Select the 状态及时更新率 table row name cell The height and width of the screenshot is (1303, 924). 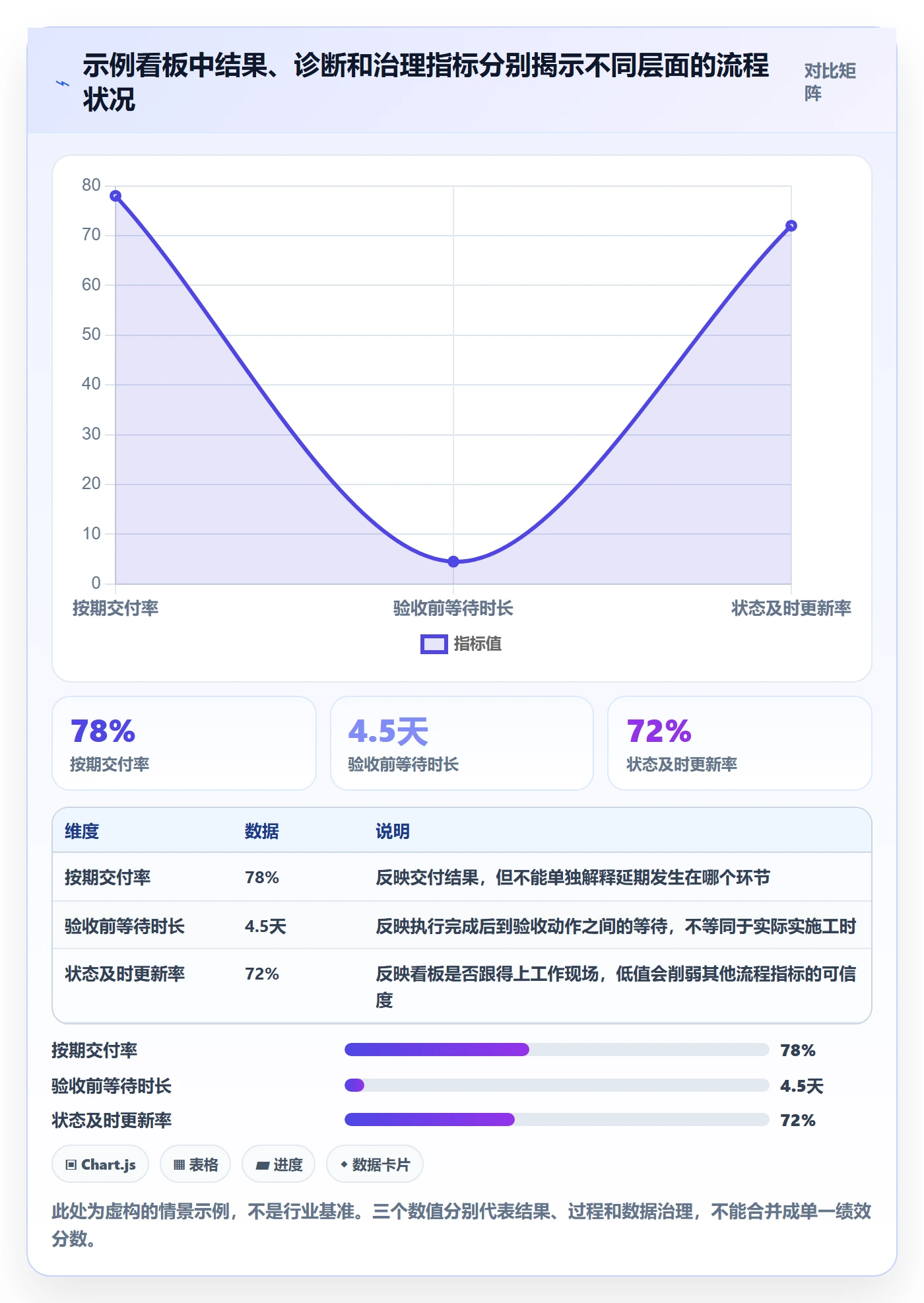(x=125, y=974)
